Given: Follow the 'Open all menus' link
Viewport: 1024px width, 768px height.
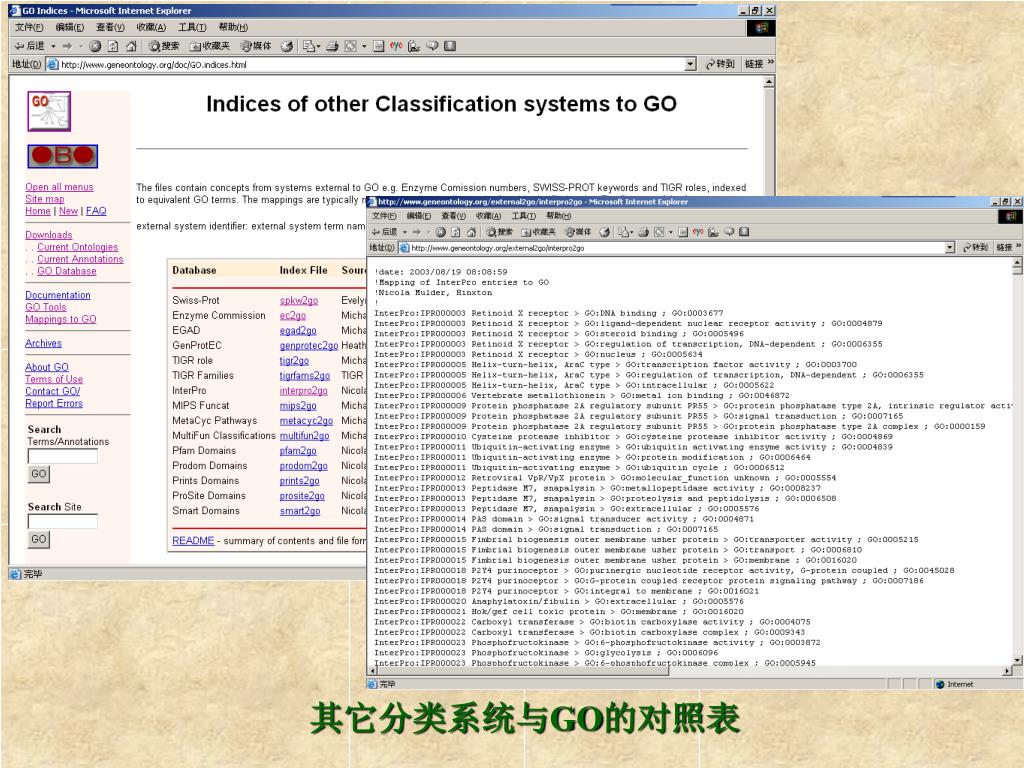Looking at the screenshot, I should pos(59,187).
